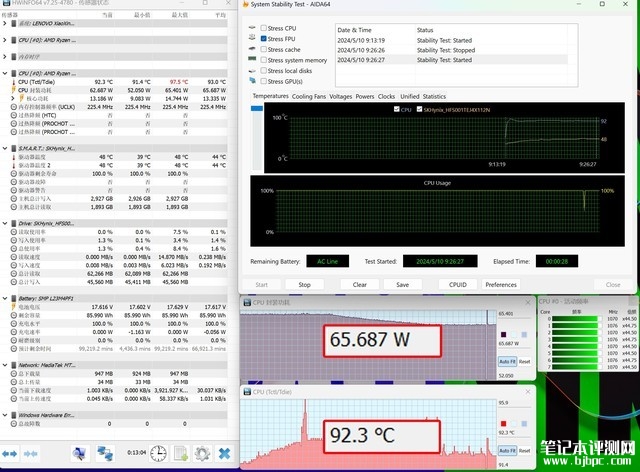Viewport: 640px width, 472px height.
Task: Click thermometer icon of CPU (Tctl/Tdie) row
Action: click(x=14, y=82)
